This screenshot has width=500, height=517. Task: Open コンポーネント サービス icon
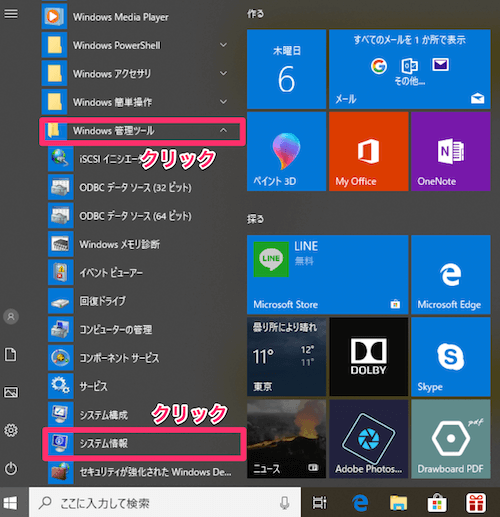click(60, 358)
